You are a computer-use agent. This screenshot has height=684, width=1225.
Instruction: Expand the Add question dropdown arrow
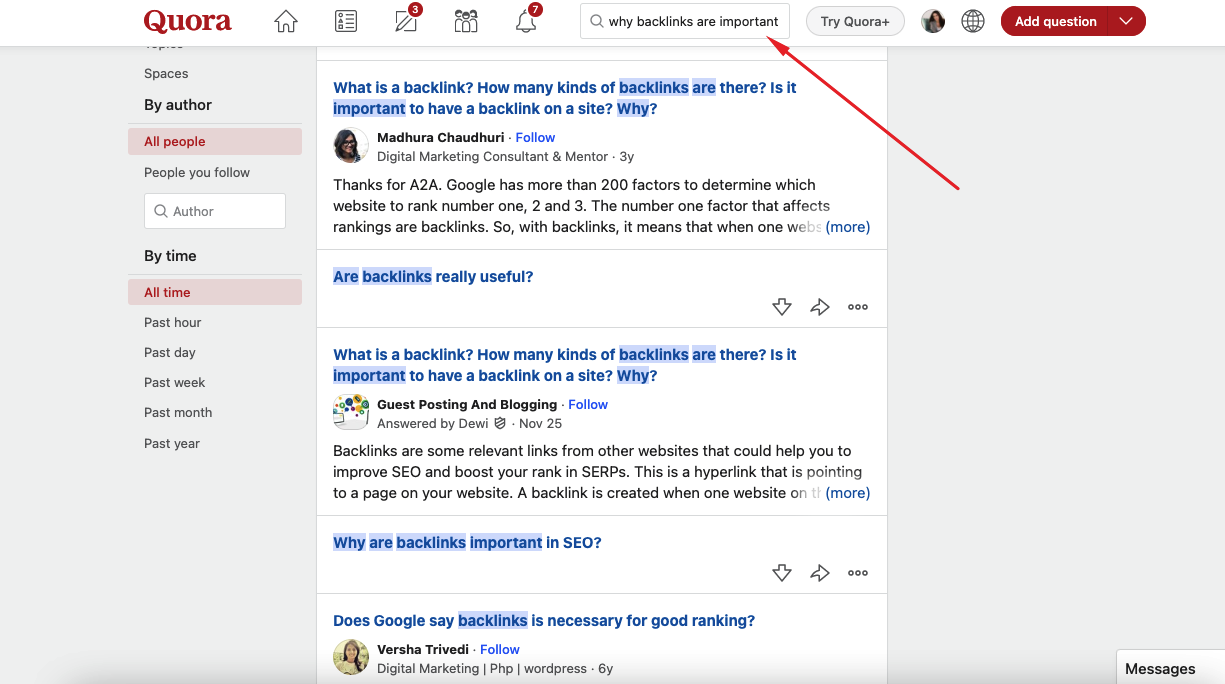1127,21
